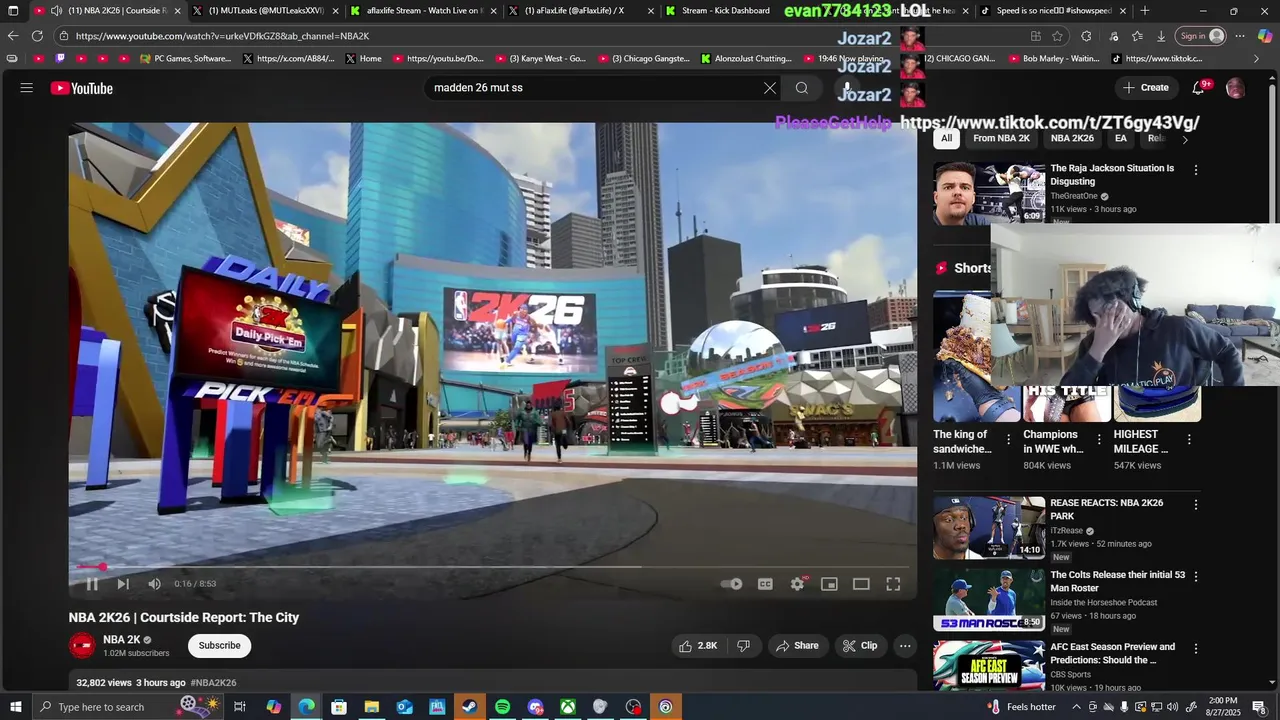
Task: Switch to the aflaxlife Stream Kick tab
Action: click(x=423, y=11)
